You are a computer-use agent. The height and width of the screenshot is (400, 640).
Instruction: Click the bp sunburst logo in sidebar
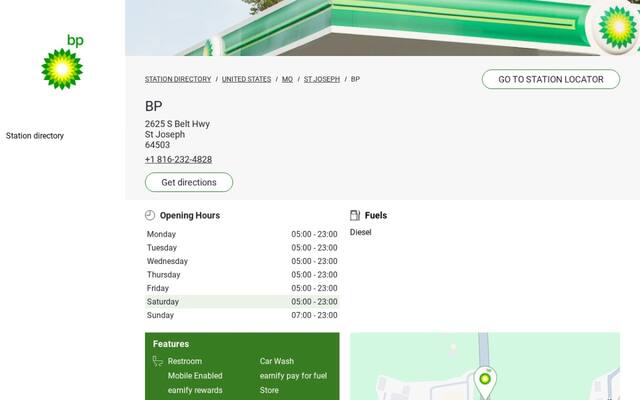(x=62, y=62)
